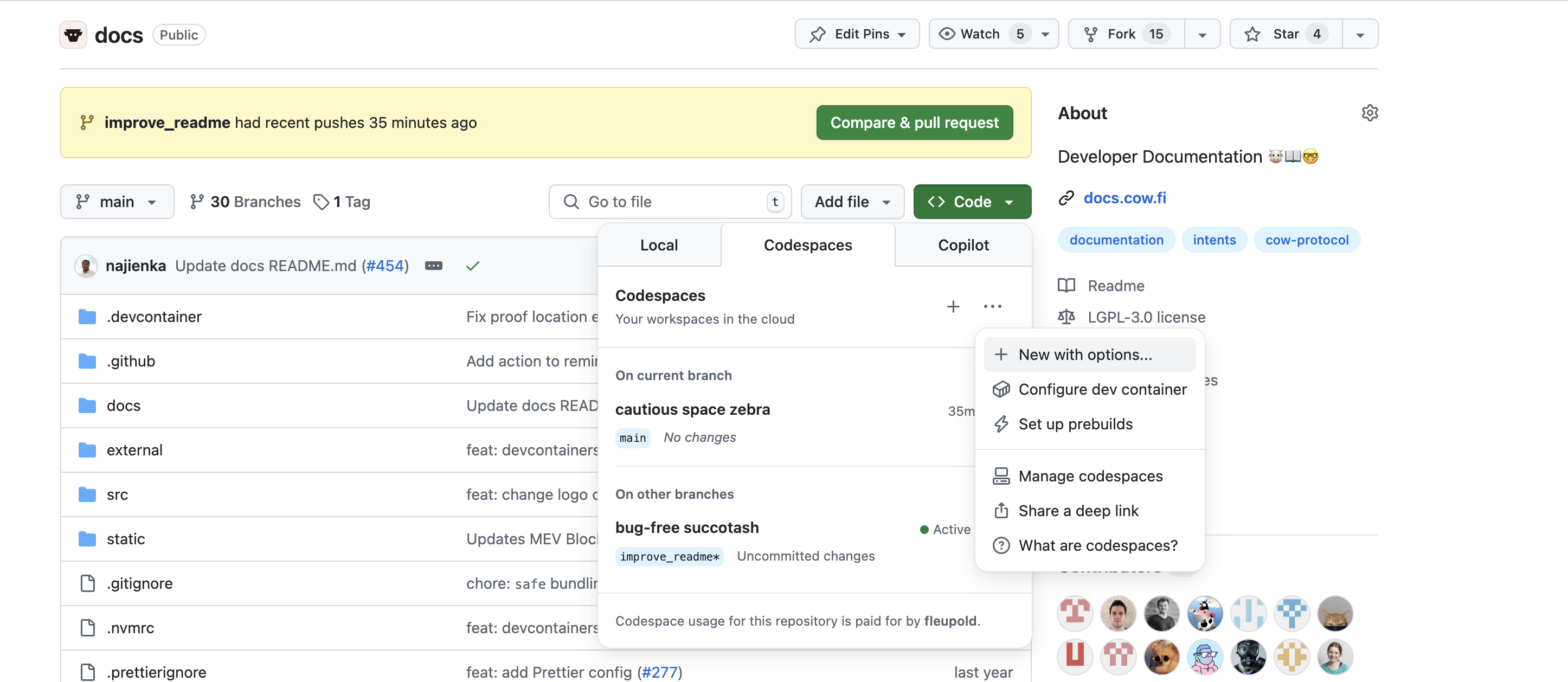Star the docs repository
The width and height of the screenshot is (1568, 682).
(1286, 34)
